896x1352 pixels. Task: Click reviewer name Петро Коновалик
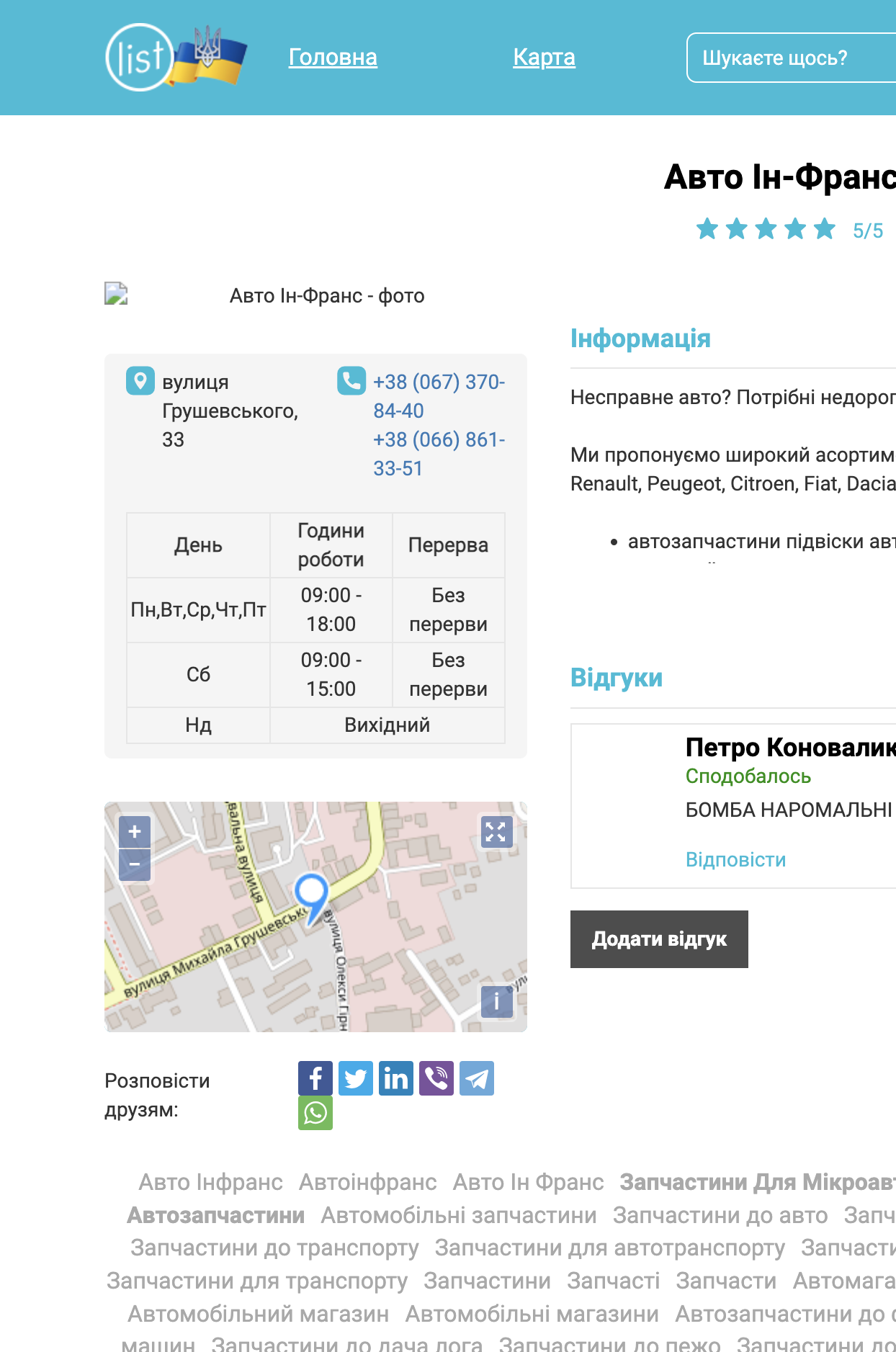791,748
